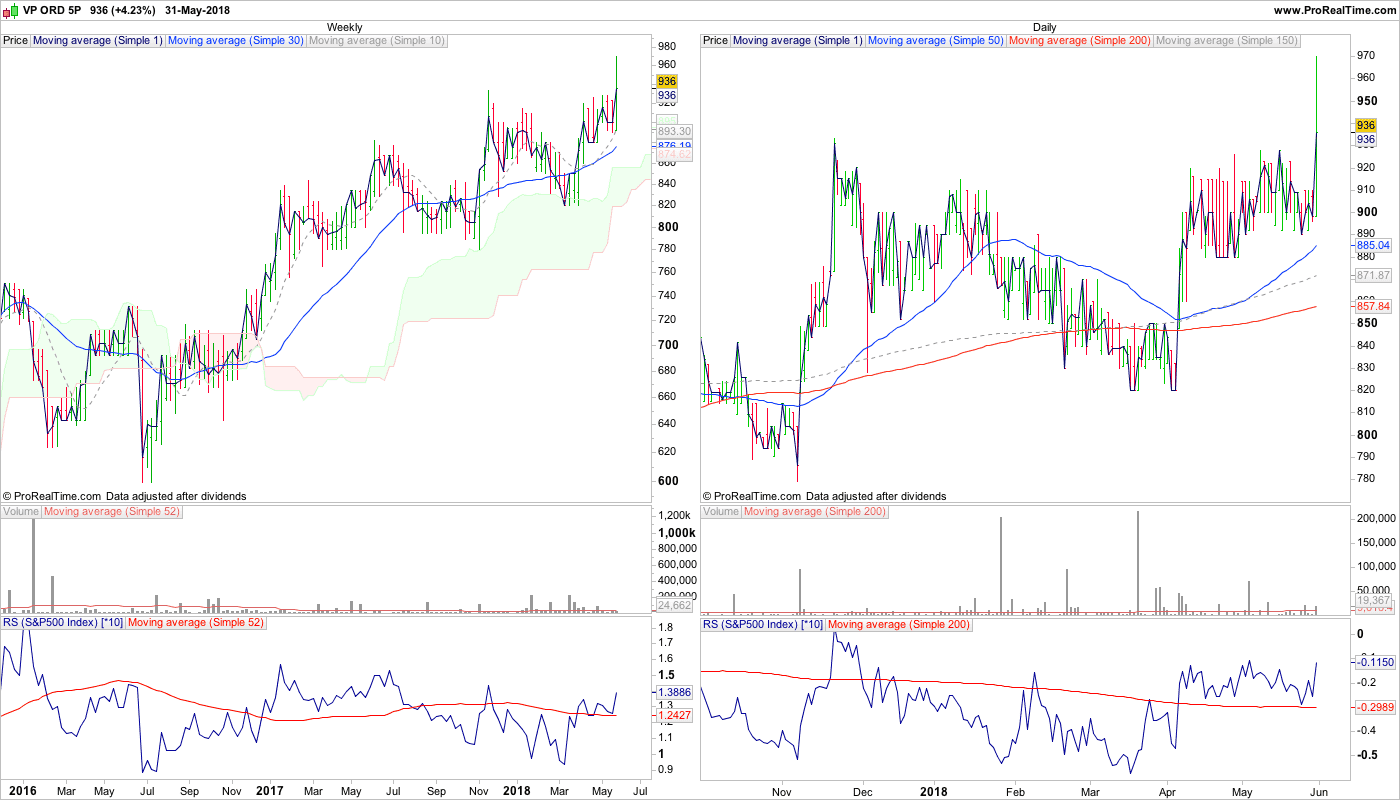Select the Daily chart title
The height and width of the screenshot is (800, 1400).
(x=1045, y=27)
